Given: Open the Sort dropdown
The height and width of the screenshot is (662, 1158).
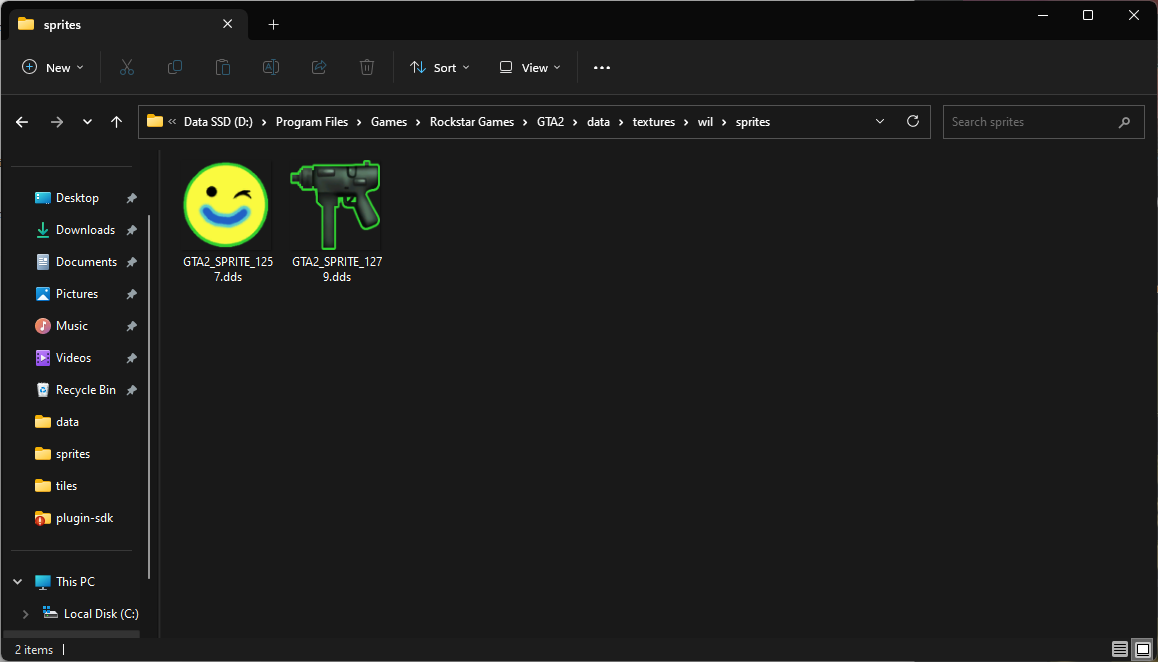Looking at the screenshot, I should point(439,67).
